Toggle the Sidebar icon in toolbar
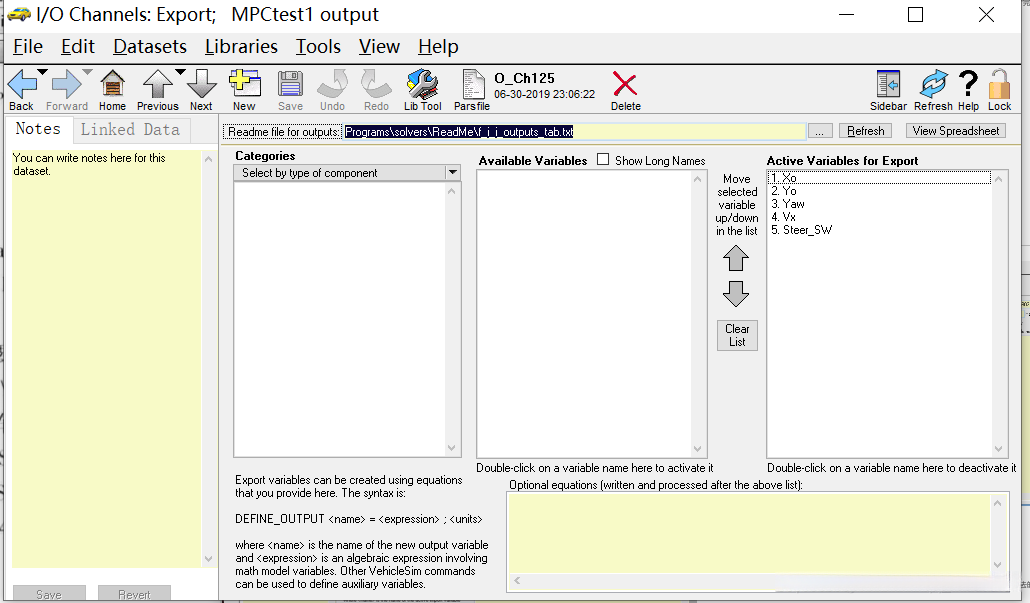 click(x=888, y=85)
